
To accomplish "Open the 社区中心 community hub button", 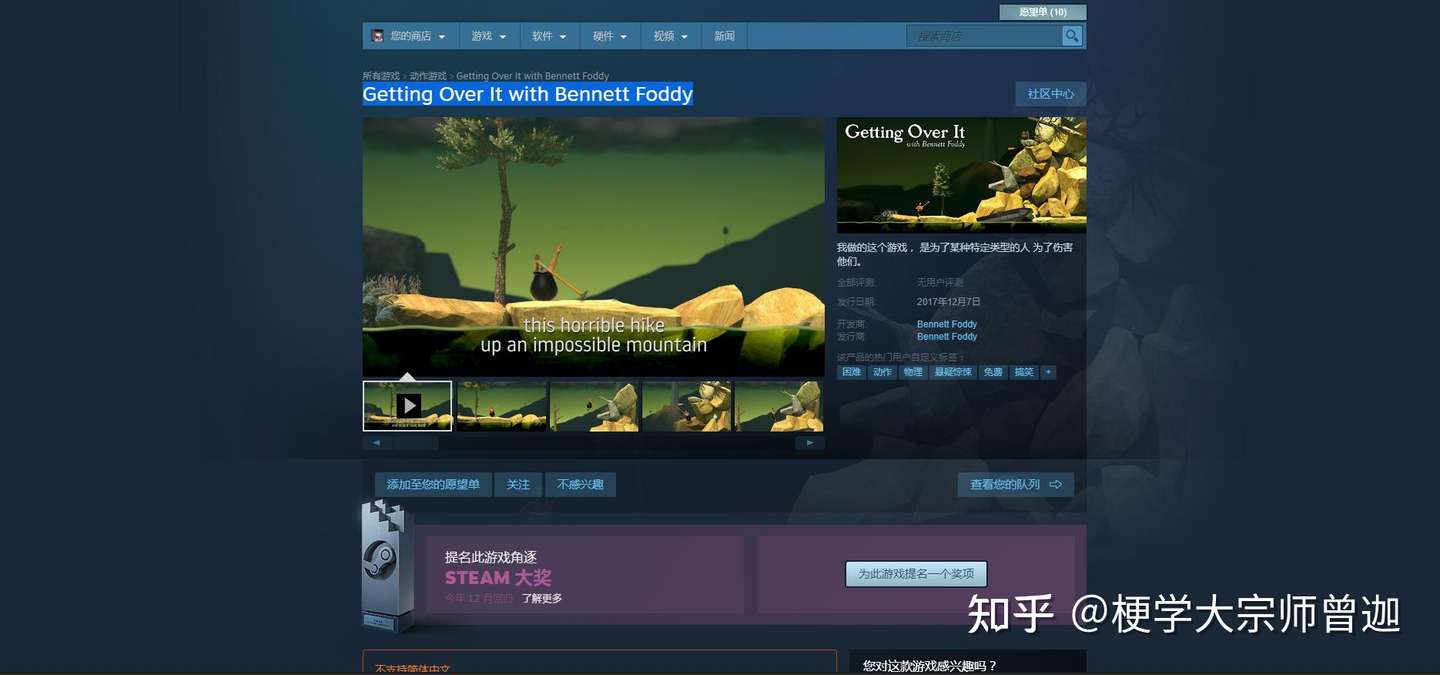I will 1051,94.
